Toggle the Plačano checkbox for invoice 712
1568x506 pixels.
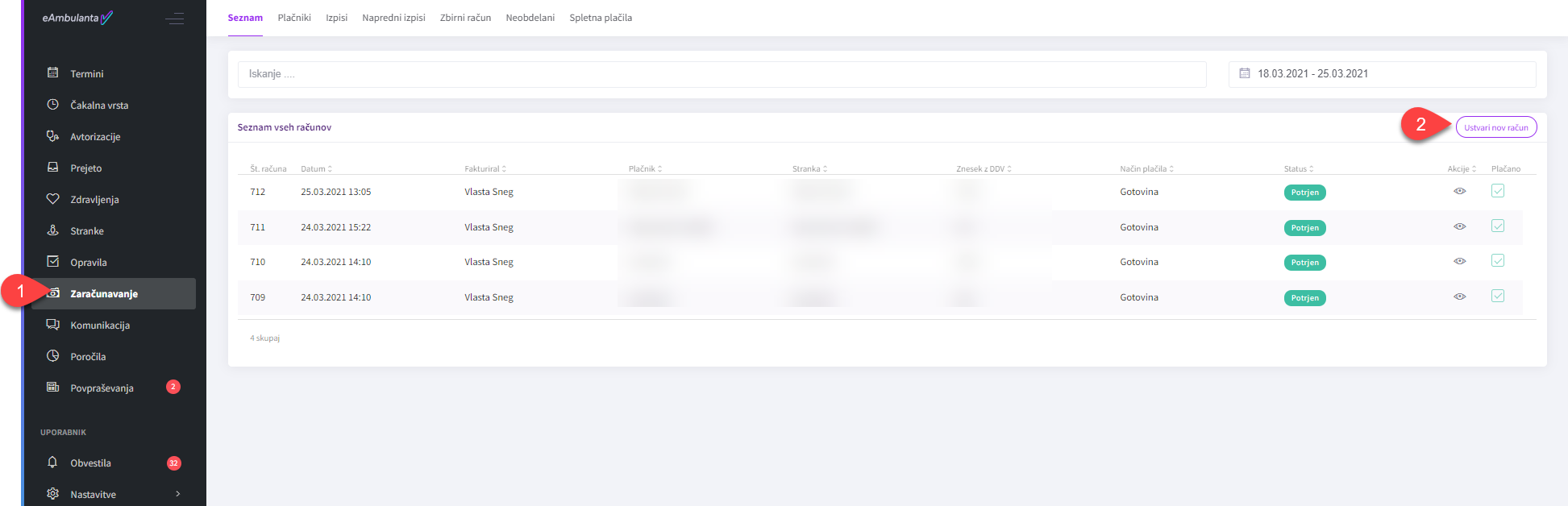coord(1497,191)
